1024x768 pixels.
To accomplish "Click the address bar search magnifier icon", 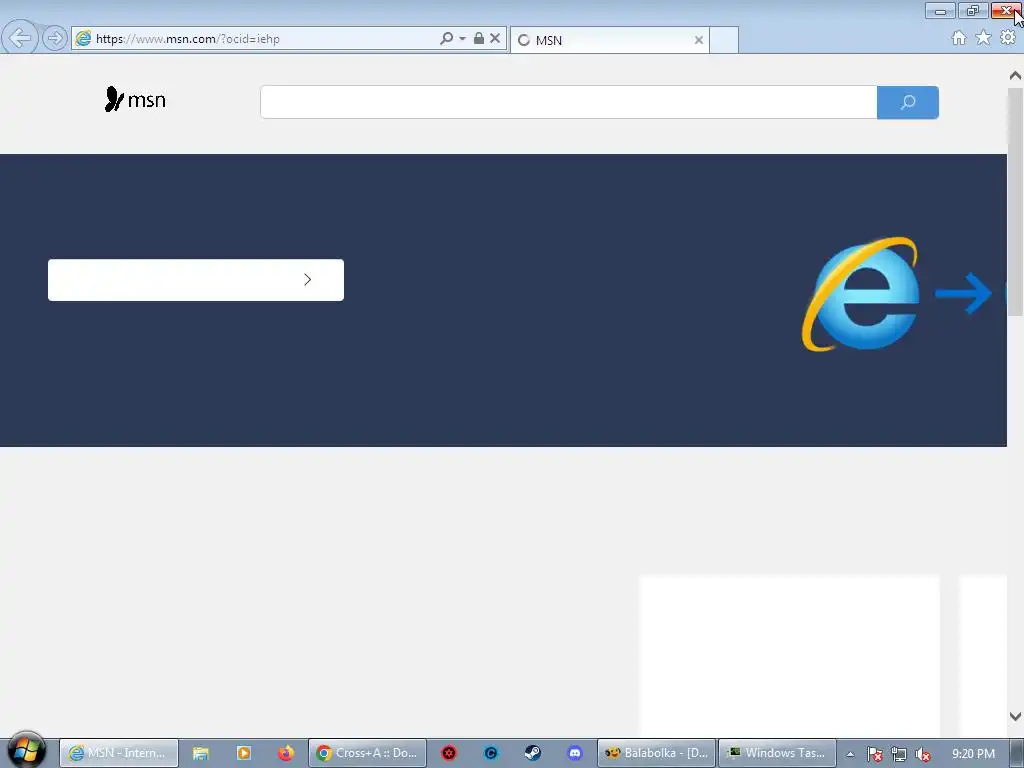I will tap(446, 39).
